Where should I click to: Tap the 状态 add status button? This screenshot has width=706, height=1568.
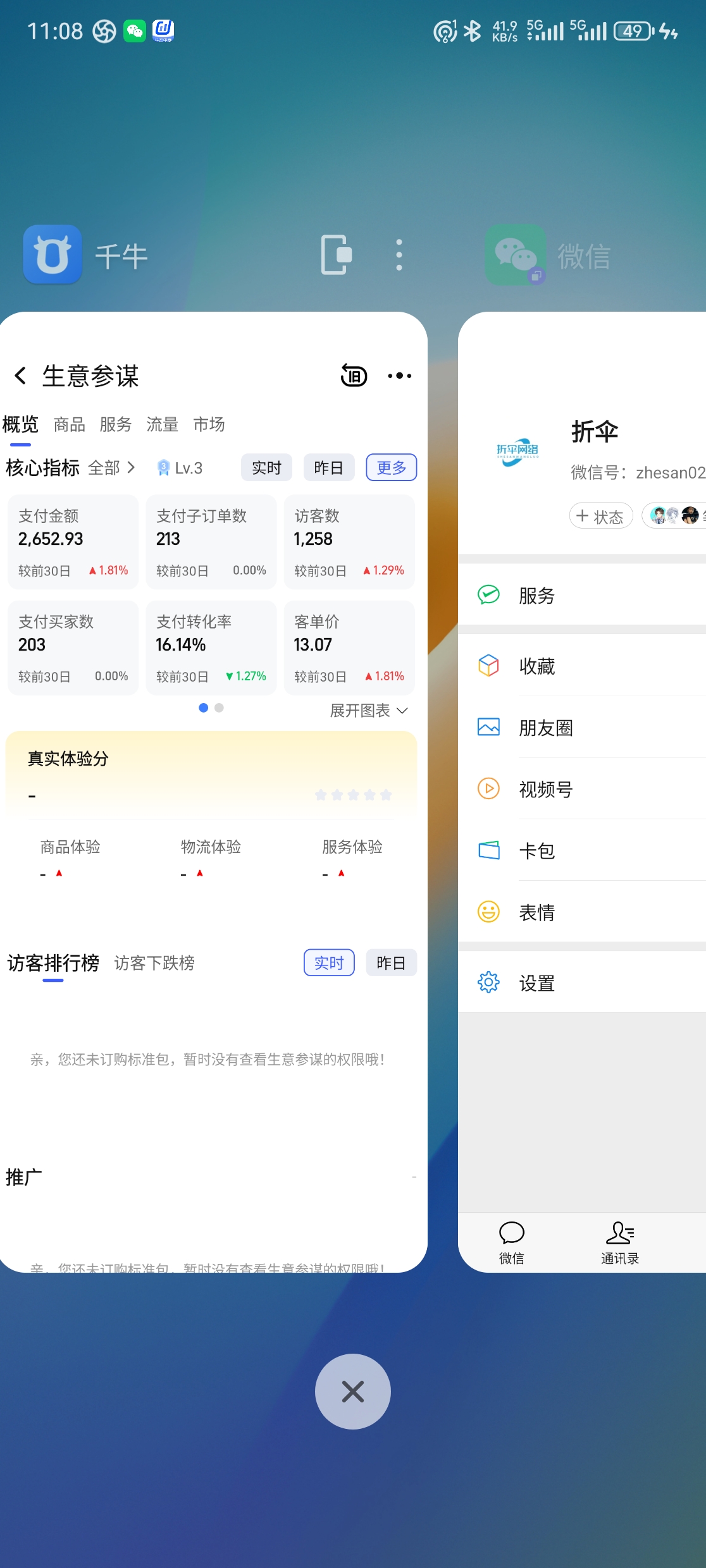click(x=600, y=517)
